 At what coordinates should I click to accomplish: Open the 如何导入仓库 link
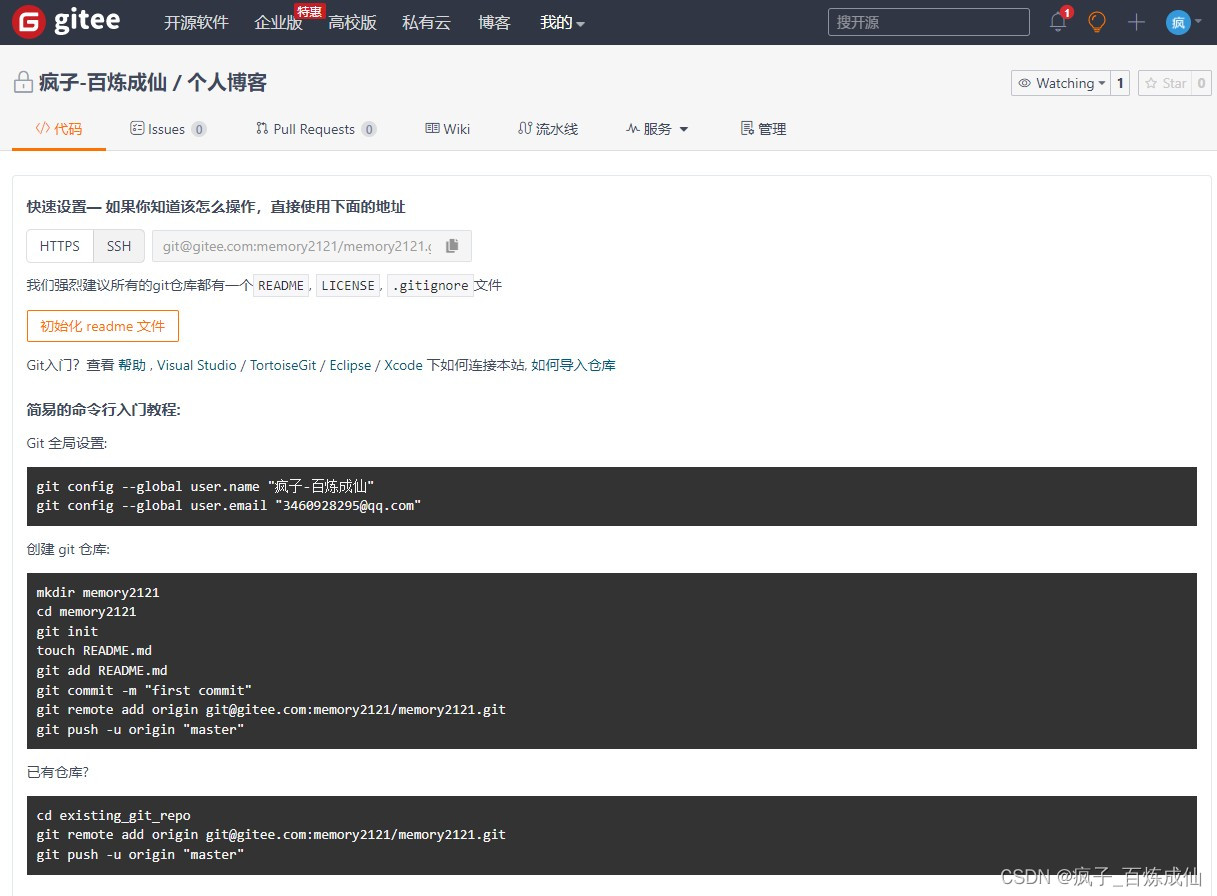[576, 365]
